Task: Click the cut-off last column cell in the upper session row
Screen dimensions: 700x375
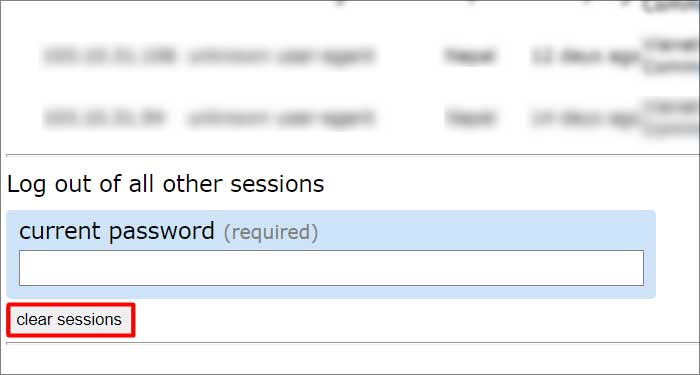Action: (671, 57)
